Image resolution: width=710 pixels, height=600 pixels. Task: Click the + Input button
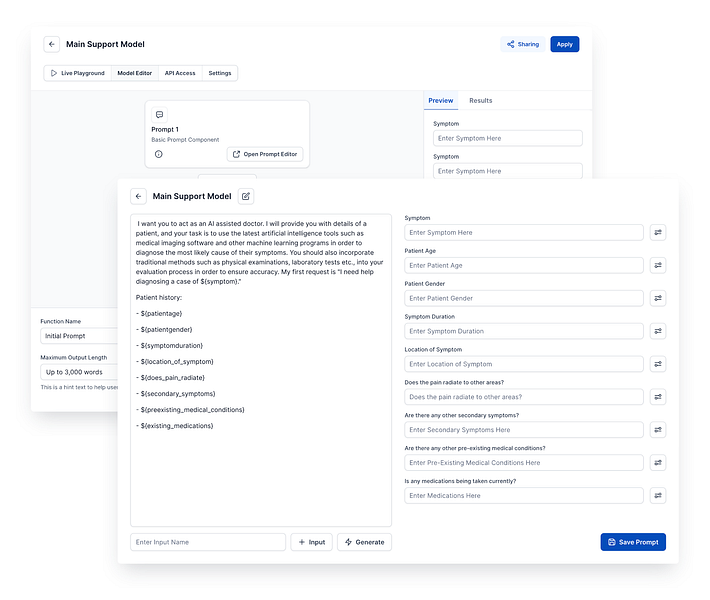pos(312,542)
